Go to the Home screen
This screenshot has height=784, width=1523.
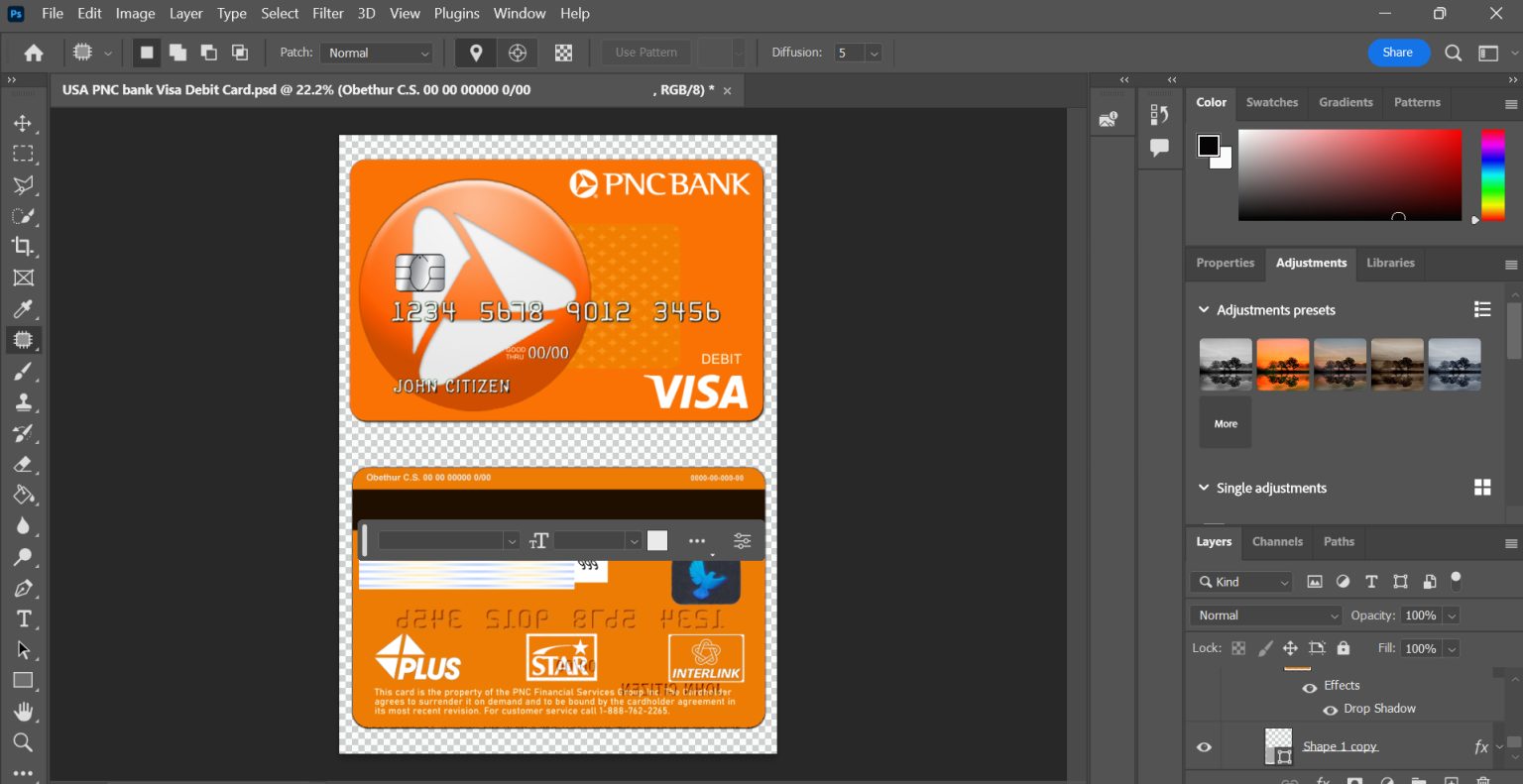coord(34,53)
